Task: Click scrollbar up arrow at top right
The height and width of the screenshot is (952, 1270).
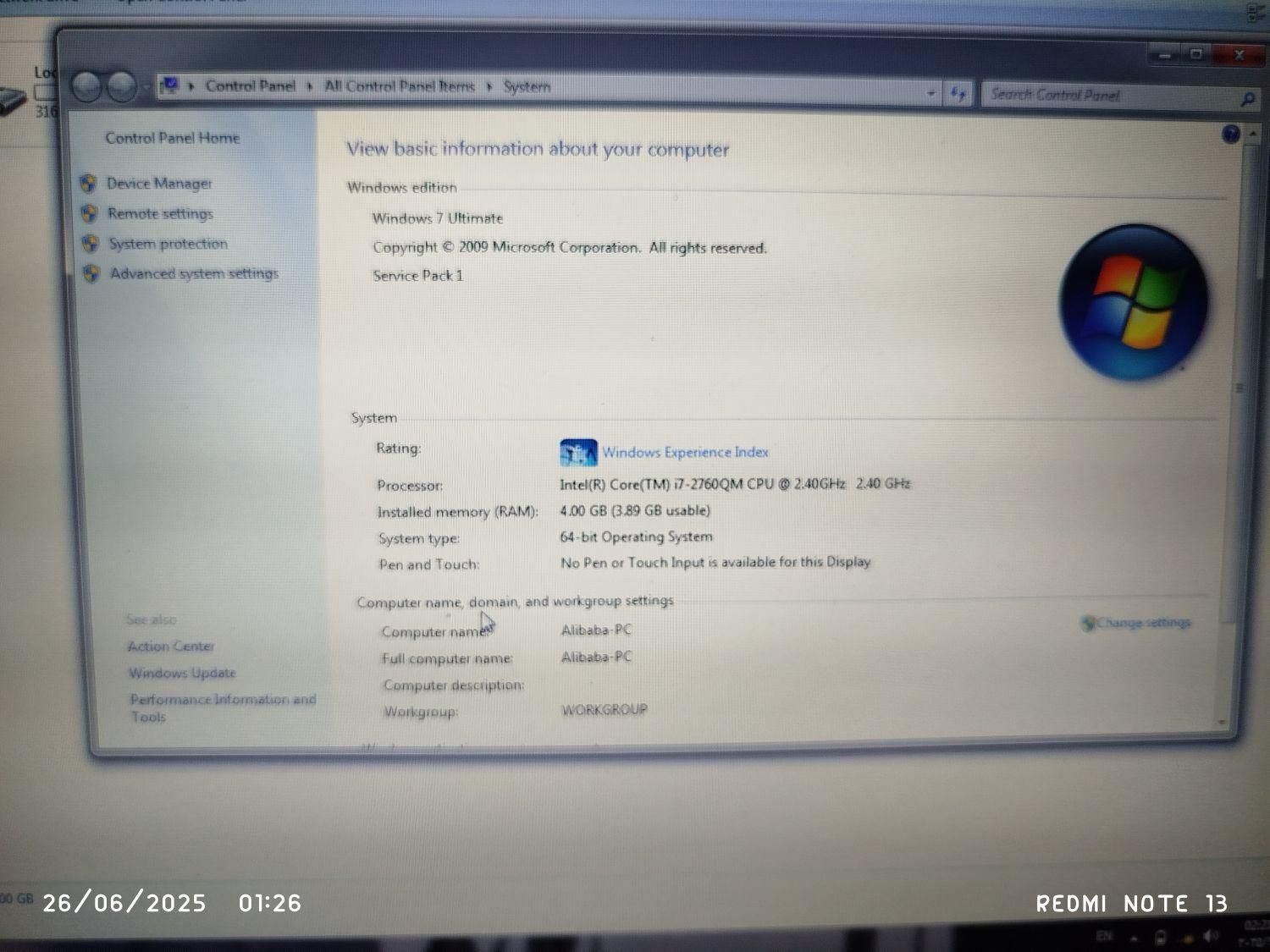Action: point(1251,134)
